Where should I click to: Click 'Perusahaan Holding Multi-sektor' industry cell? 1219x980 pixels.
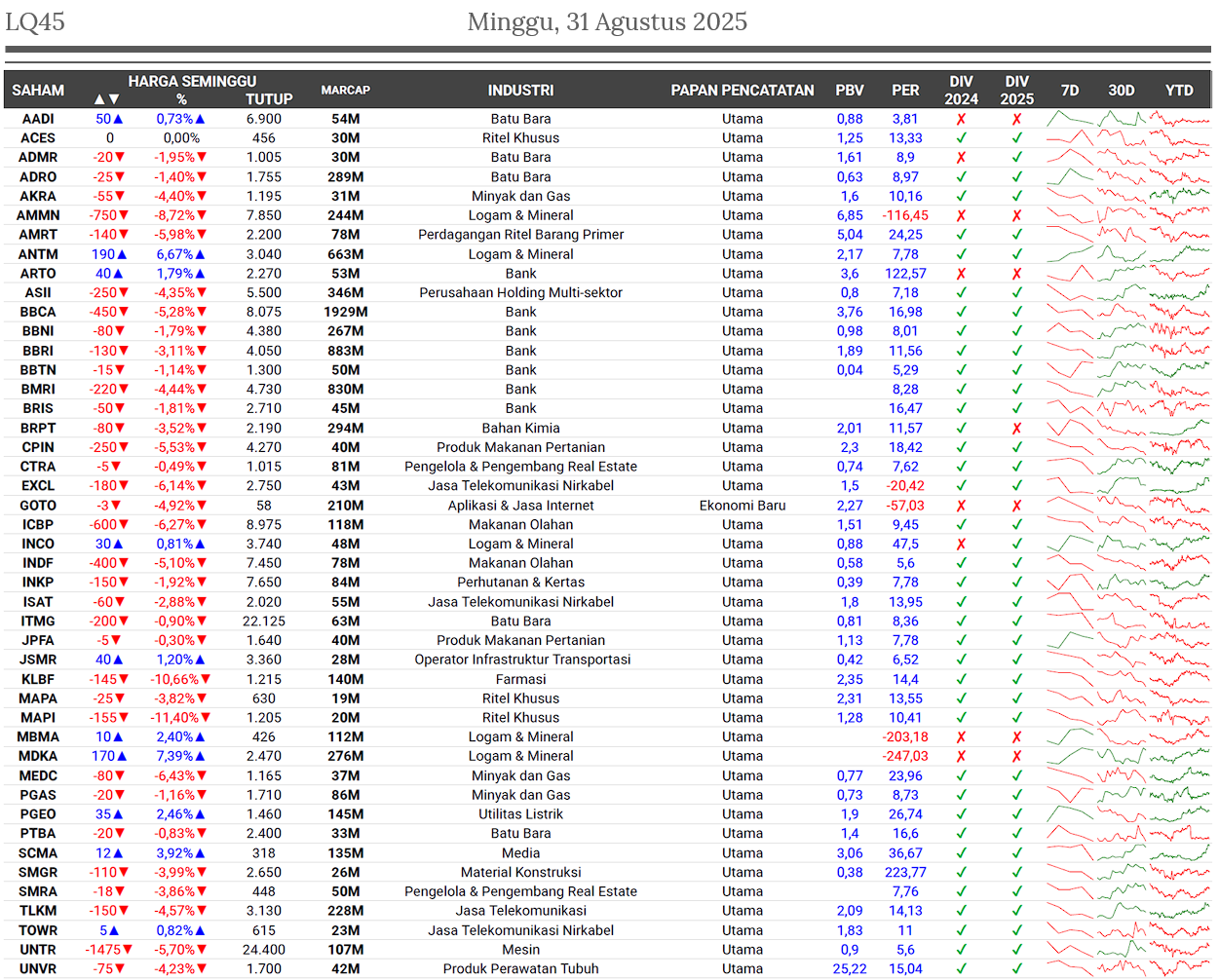coord(520,292)
